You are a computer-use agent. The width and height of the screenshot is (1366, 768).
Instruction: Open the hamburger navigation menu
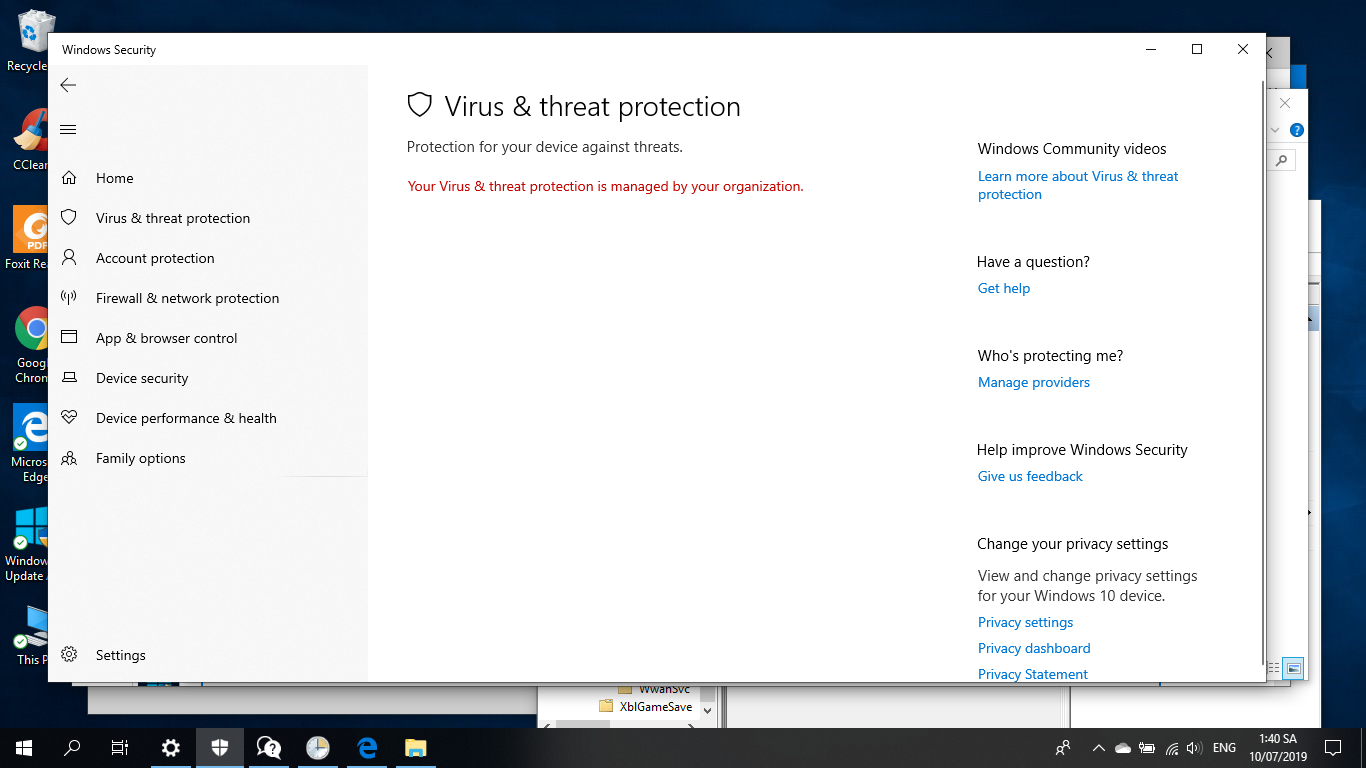[x=68, y=129]
